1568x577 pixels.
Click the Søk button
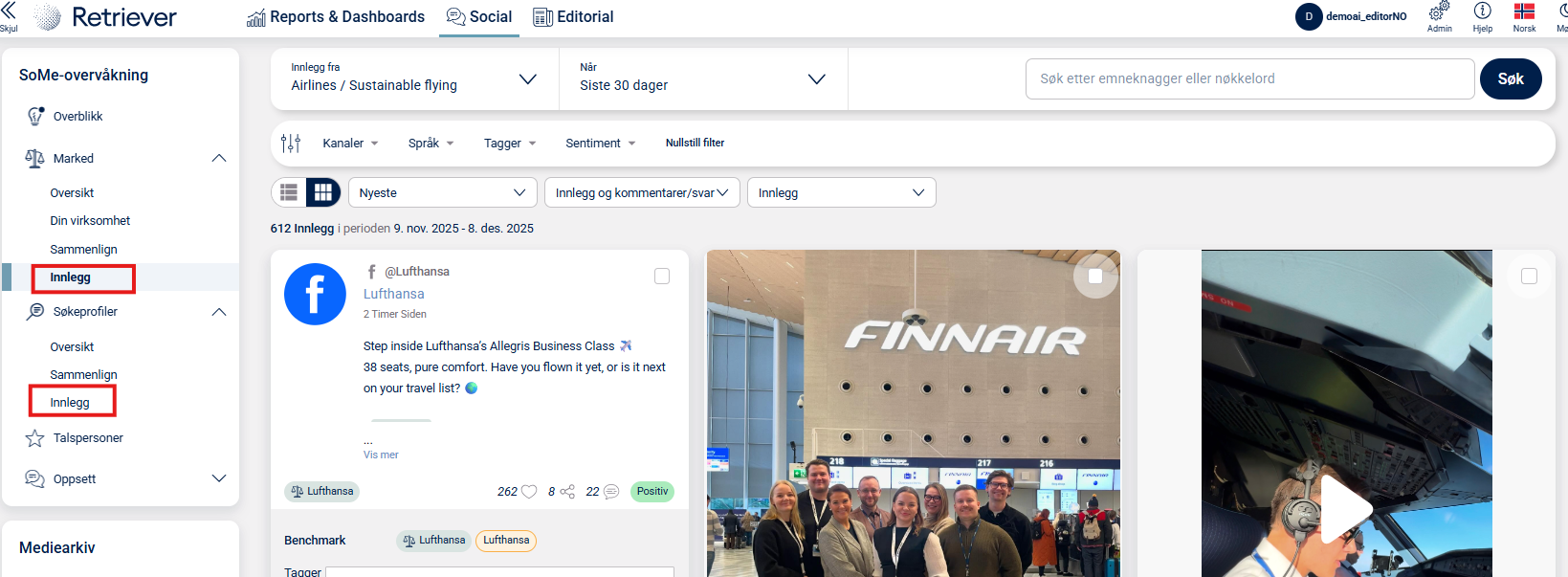coord(1511,78)
